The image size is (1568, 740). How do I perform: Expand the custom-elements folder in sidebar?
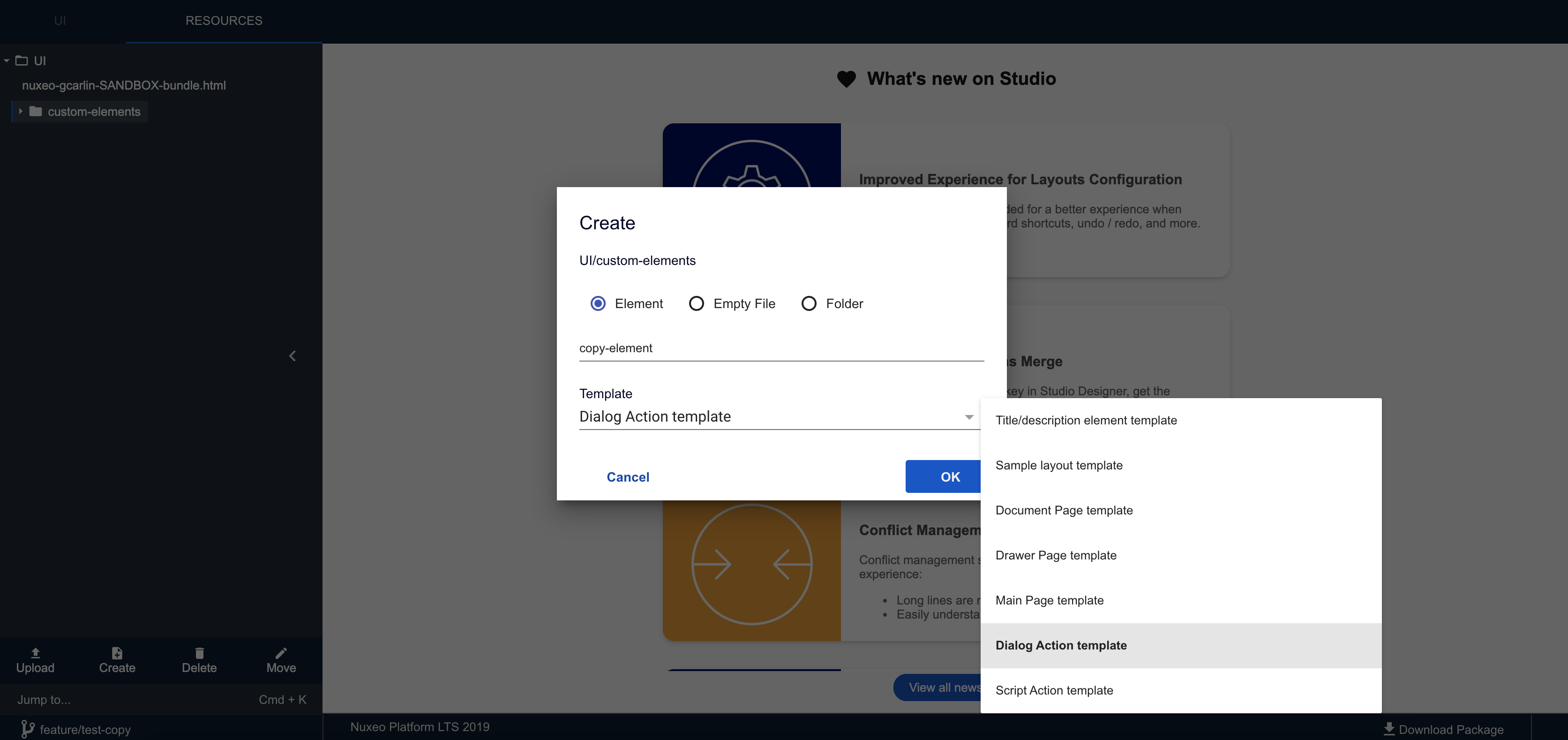20,110
